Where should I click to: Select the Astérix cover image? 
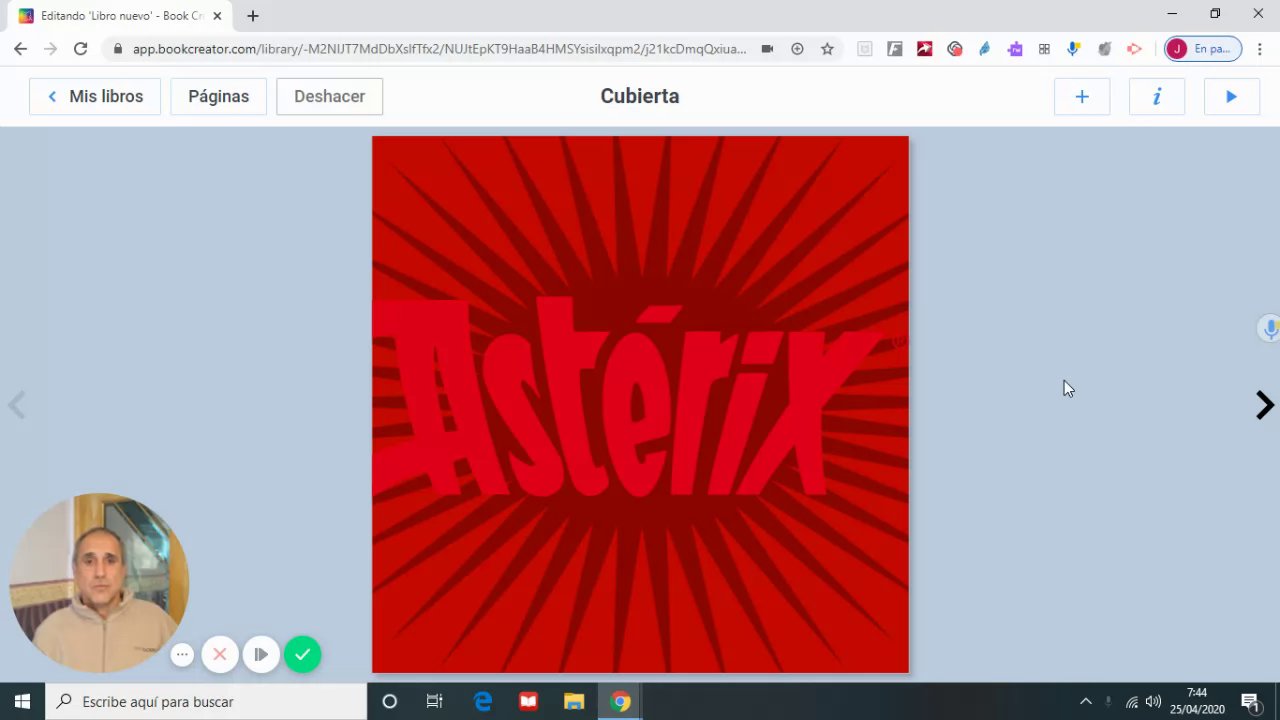(640, 404)
